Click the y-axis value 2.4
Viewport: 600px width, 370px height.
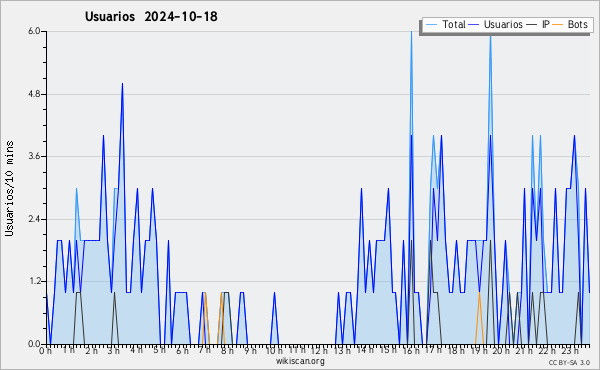click(x=34, y=219)
